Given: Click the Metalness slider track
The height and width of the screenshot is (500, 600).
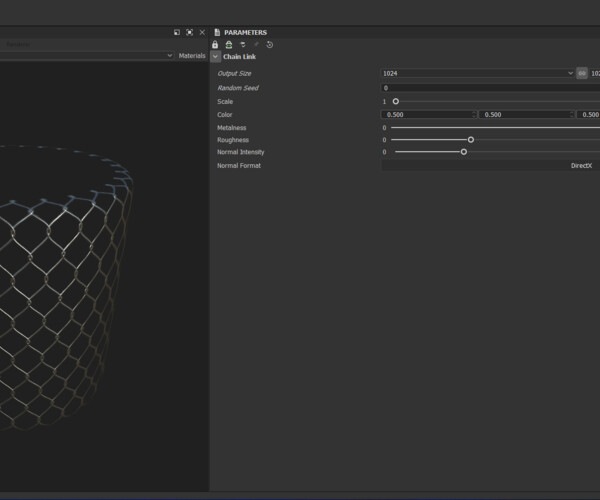Looking at the screenshot, I should coord(495,128).
